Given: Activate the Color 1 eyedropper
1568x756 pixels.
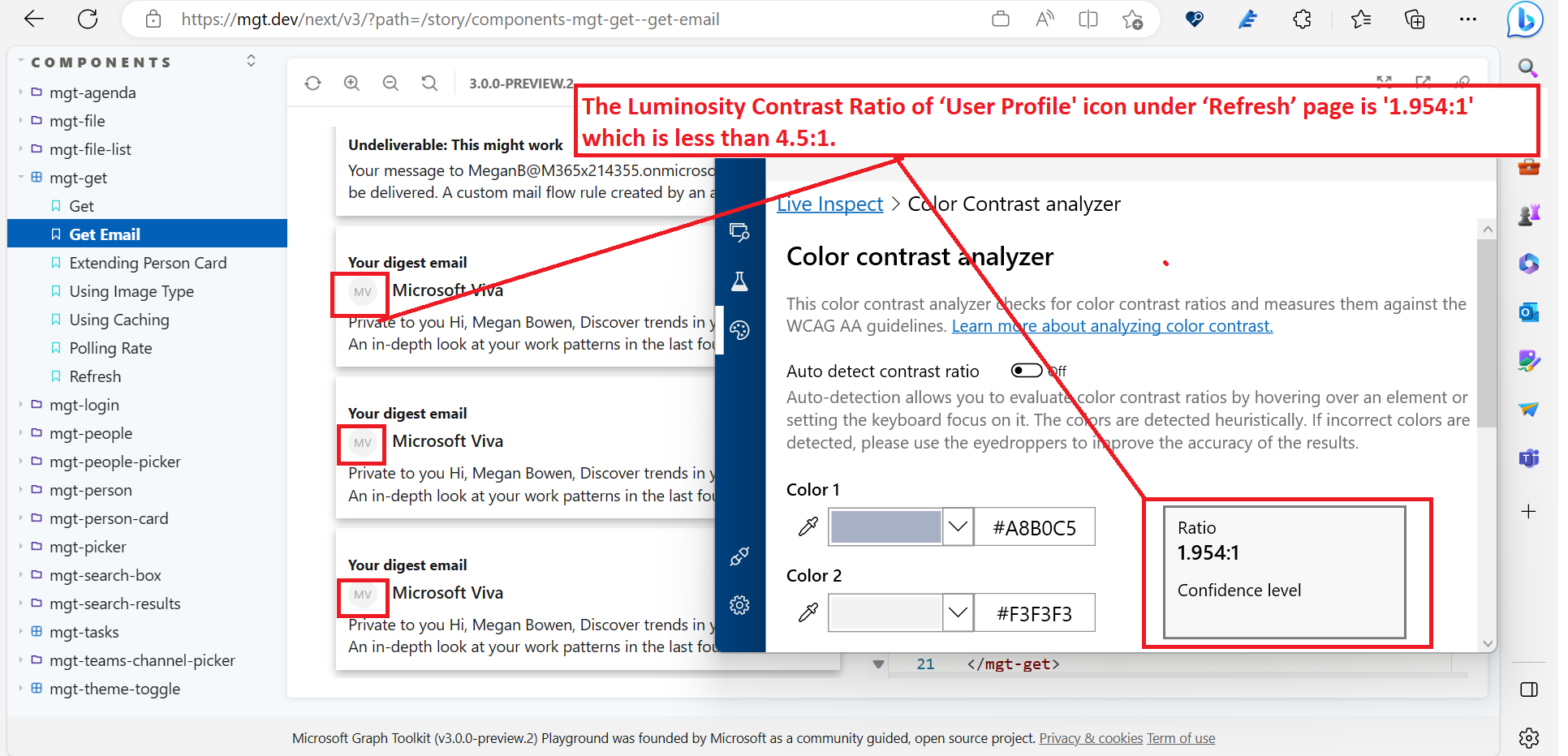Looking at the screenshot, I should coord(807,526).
